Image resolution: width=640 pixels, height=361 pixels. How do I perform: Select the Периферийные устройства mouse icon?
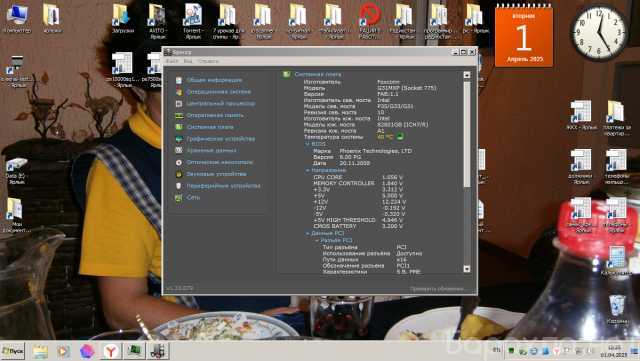pyautogui.click(x=179, y=186)
